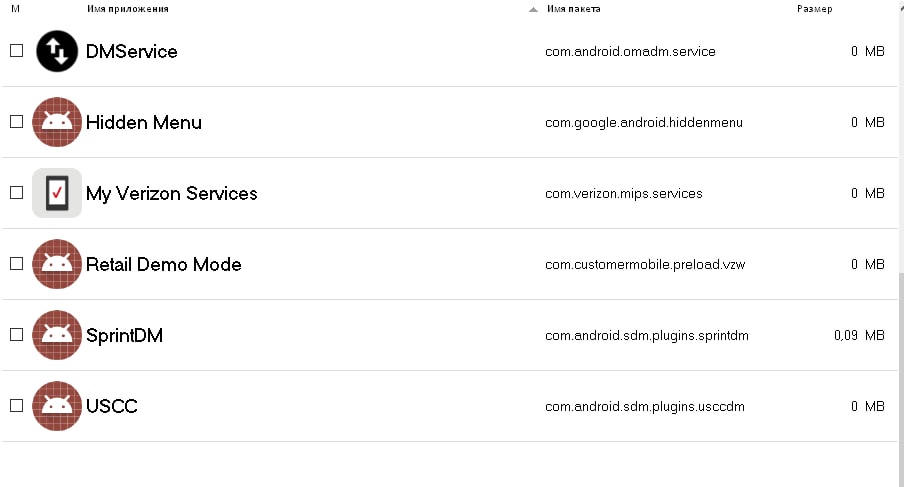The height and width of the screenshot is (487, 904).
Task: Tick the DMService checkbox
Action: coord(17,51)
